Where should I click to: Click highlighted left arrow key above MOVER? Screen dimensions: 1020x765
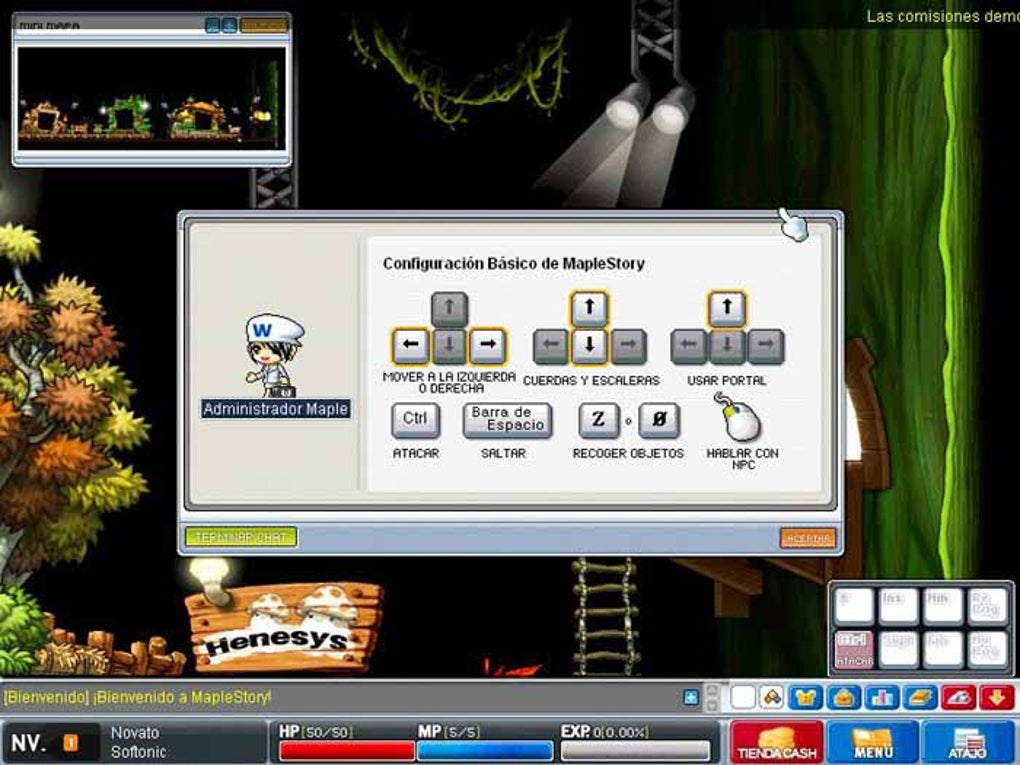pos(410,345)
